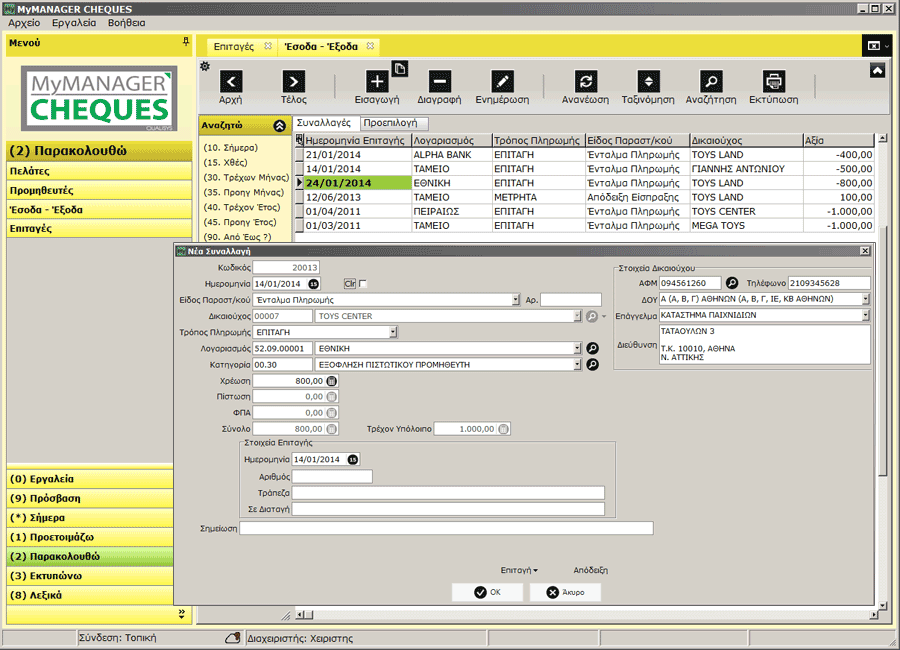Click horizontal scrollbar left arrow

coord(300,615)
